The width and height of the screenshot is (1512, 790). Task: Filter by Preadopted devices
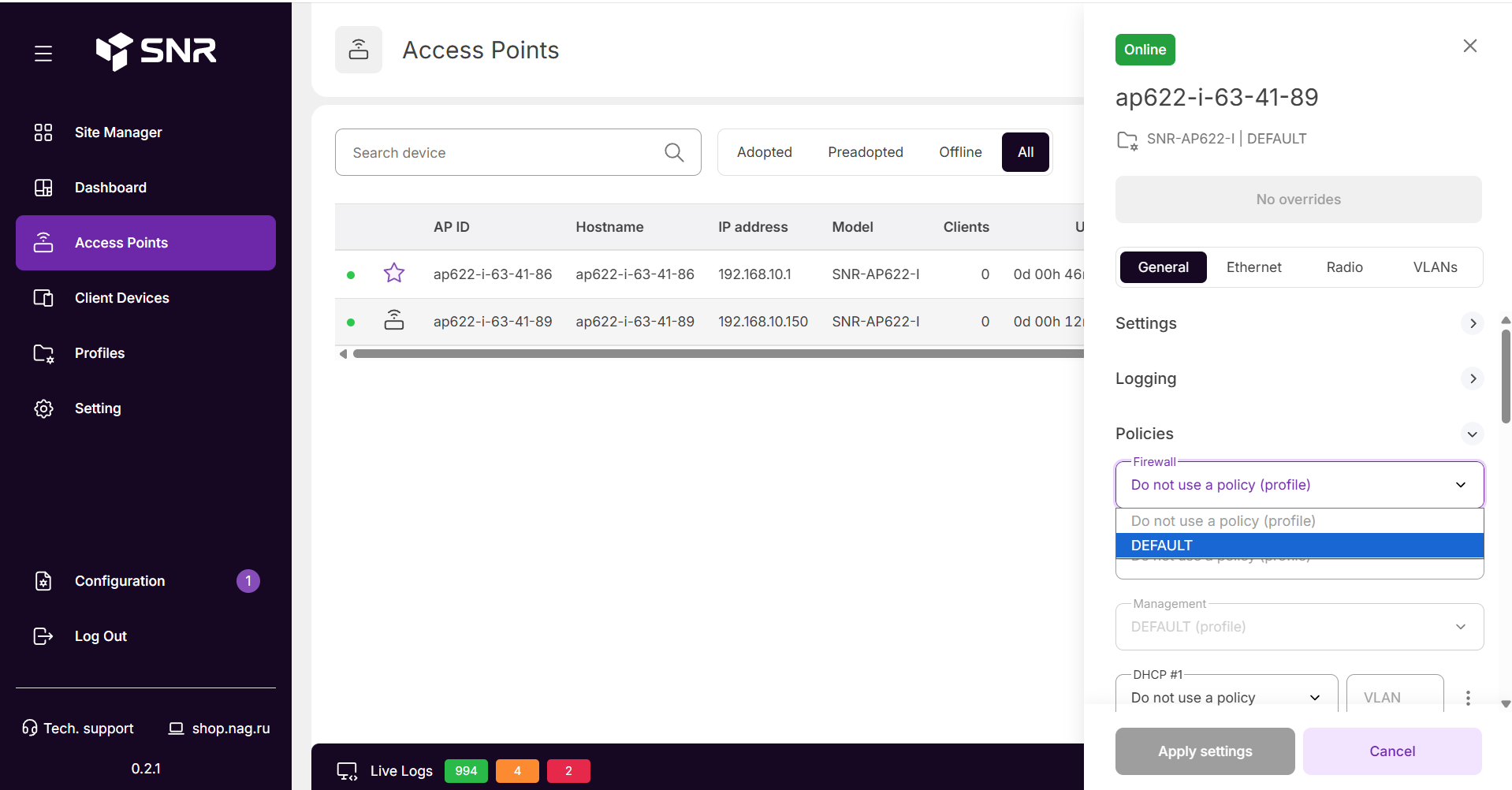(865, 152)
